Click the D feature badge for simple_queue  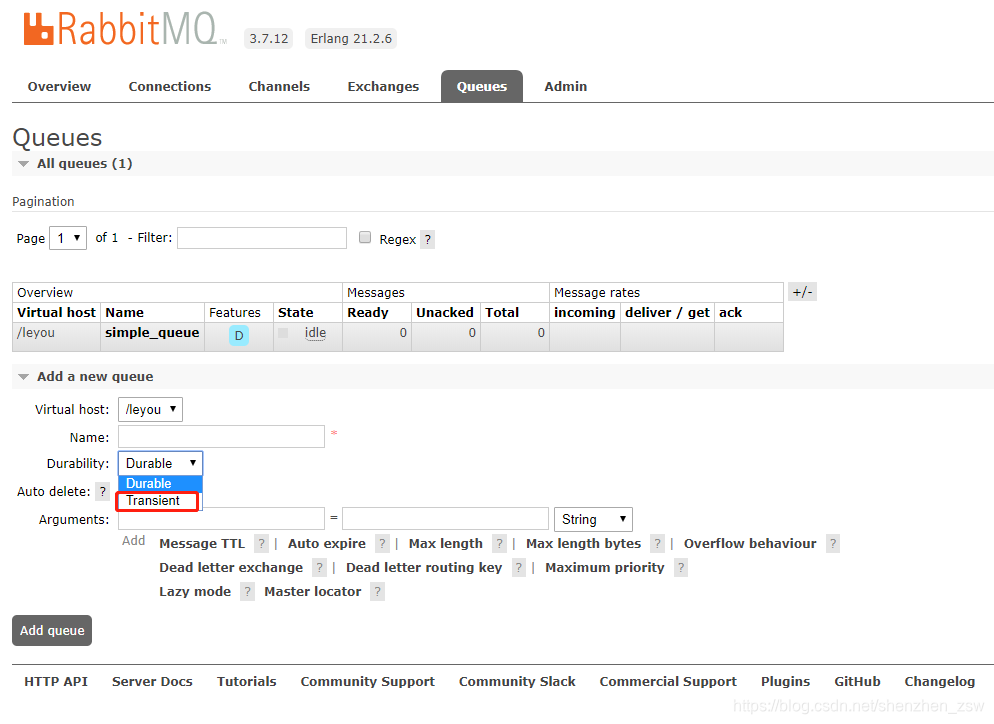click(x=239, y=335)
